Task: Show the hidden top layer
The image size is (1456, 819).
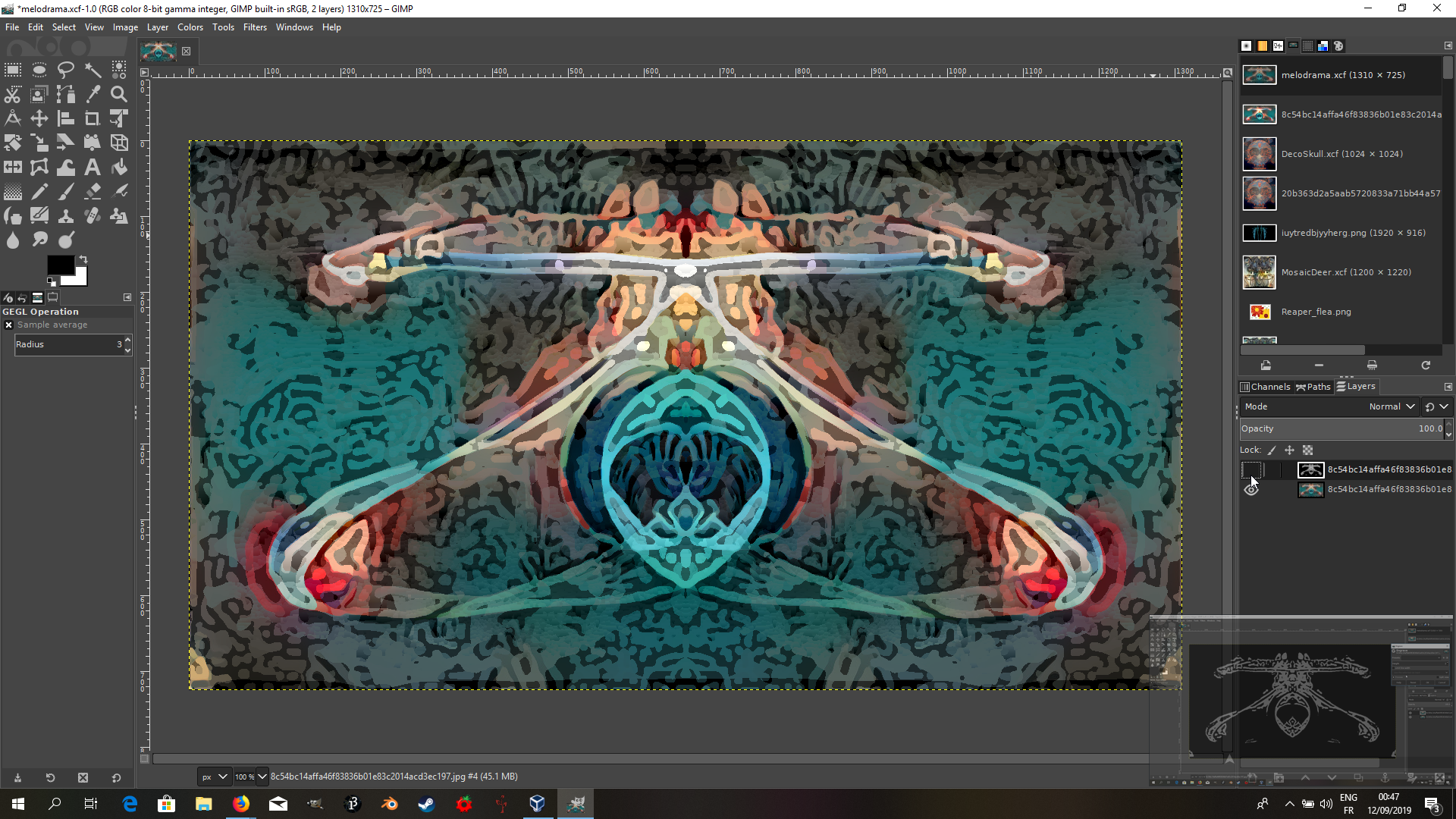Action: pos(1251,469)
